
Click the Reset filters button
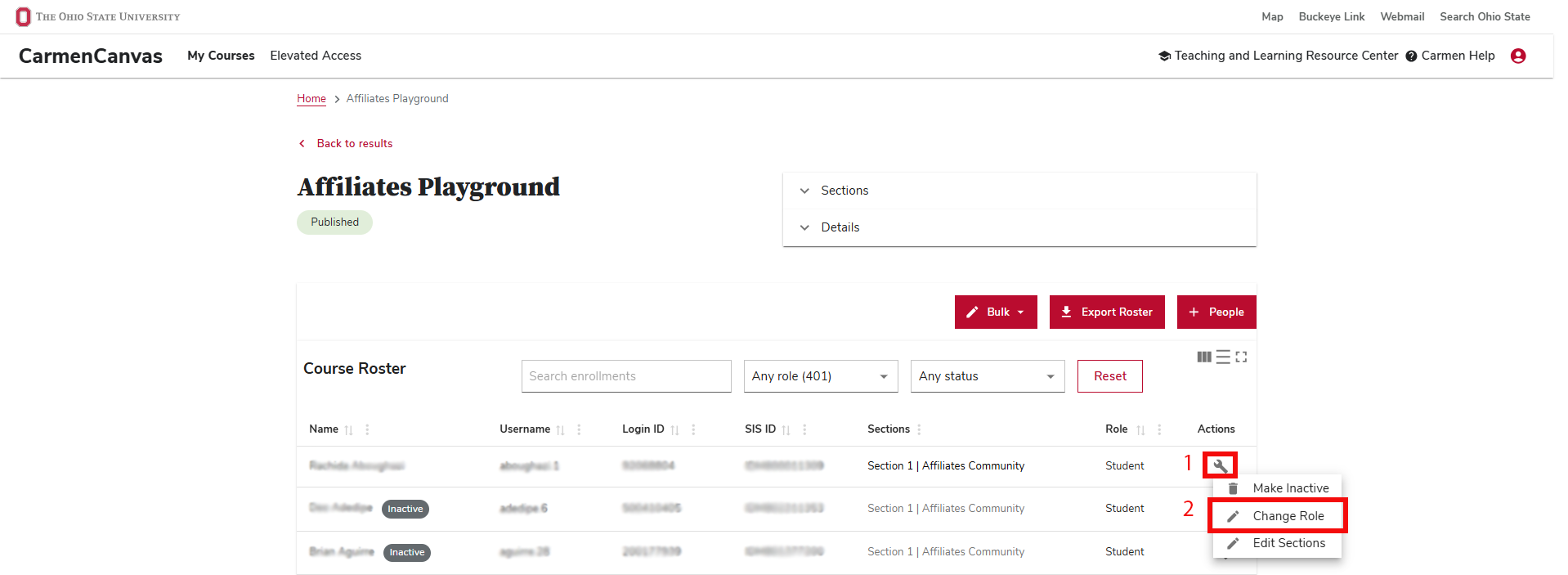[x=1109, y=376]
